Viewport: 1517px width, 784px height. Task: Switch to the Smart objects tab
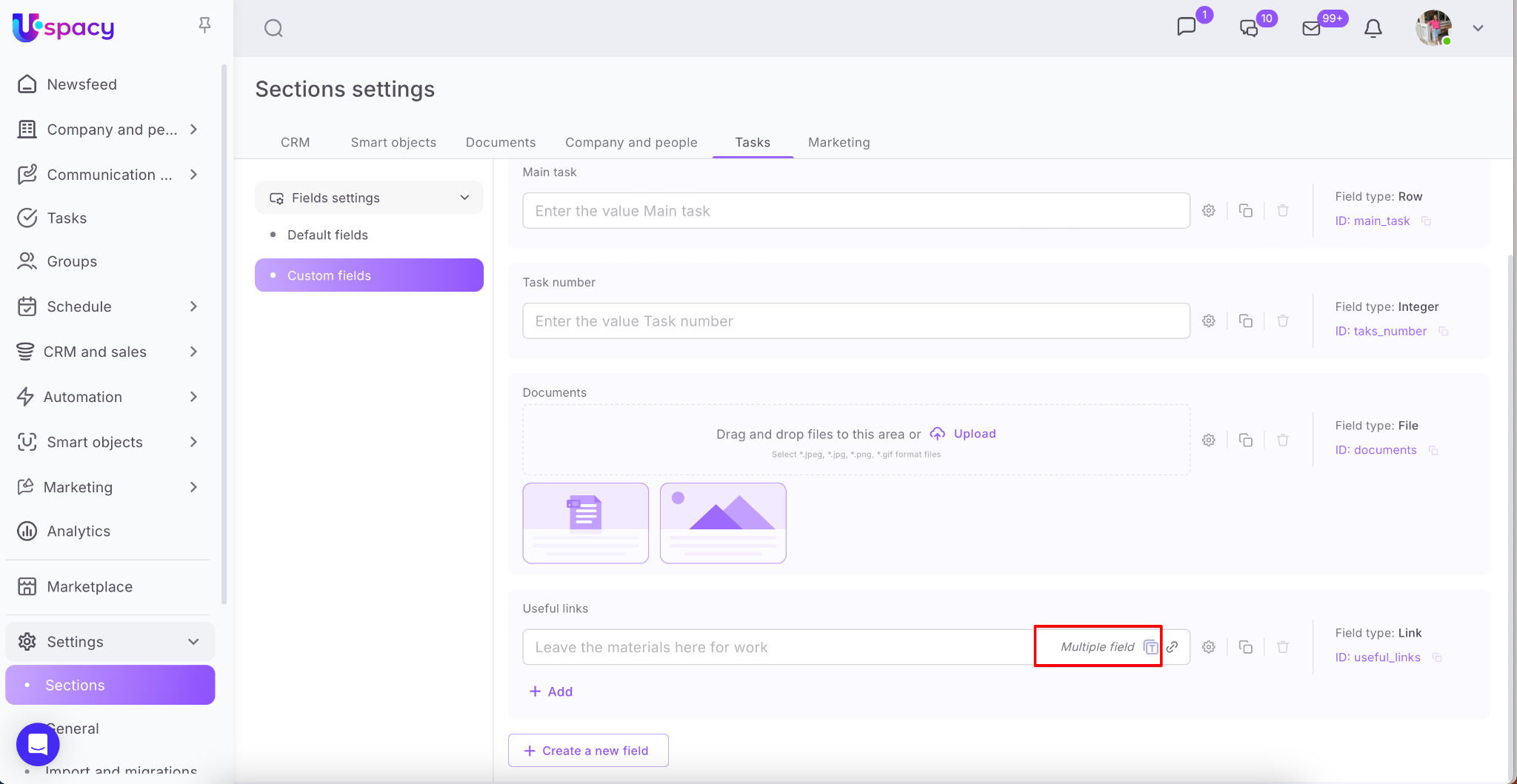coord(393,142)
